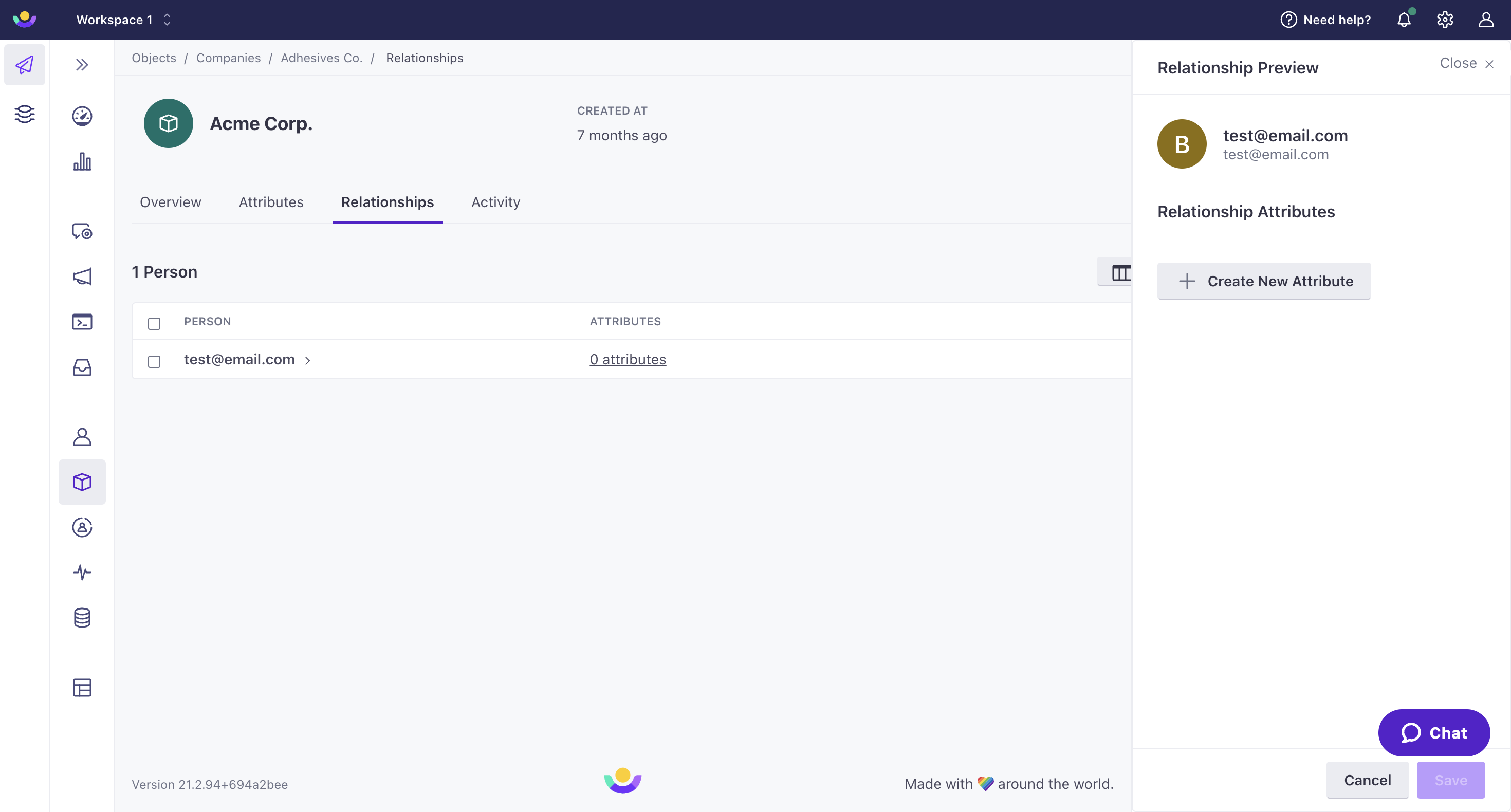The image size is (1511, 812).
Task: Open the dashboard gauge icon in sidebar
Action: pyautogui.click(x=82, y=116)
